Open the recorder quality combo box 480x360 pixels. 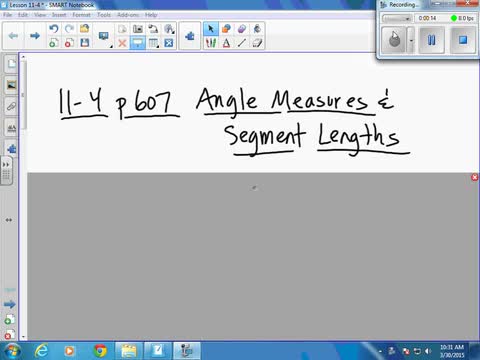point(396,18)
